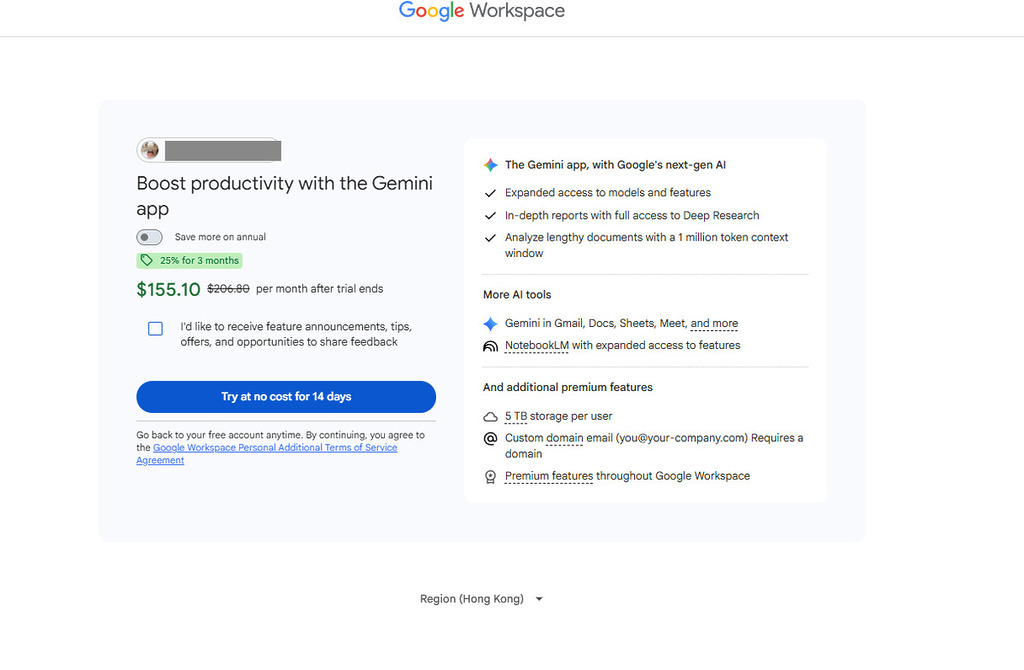Click the underlined Premium features link
This screenshot has height=670, width=1024.
pos(549,476)
